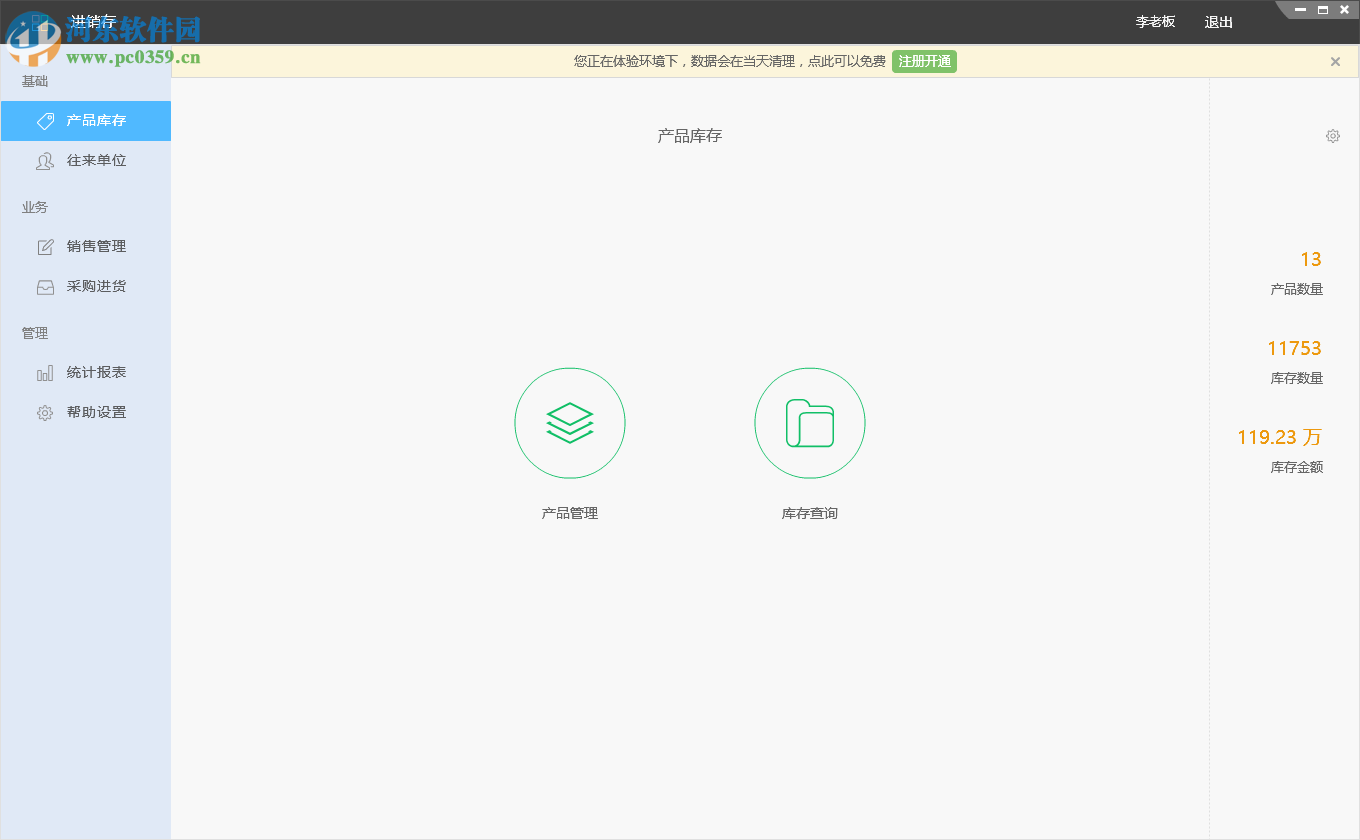Click the product count value 13
The height and width of the screenshot is (840, 1360).
[1311, 259]
